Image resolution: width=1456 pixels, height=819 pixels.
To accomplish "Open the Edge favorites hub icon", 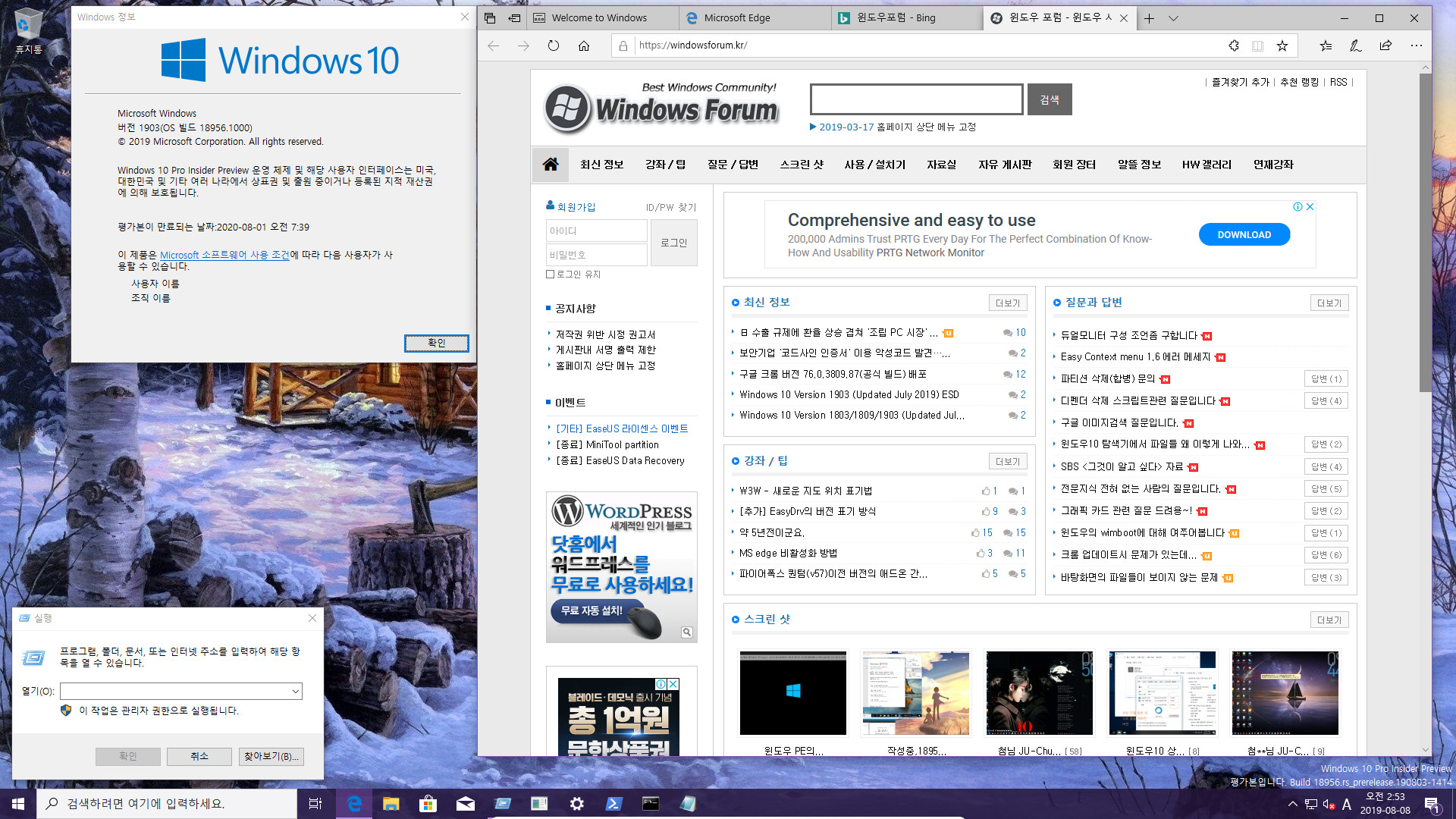I will pyautogui.click(x=1326, y=45).
